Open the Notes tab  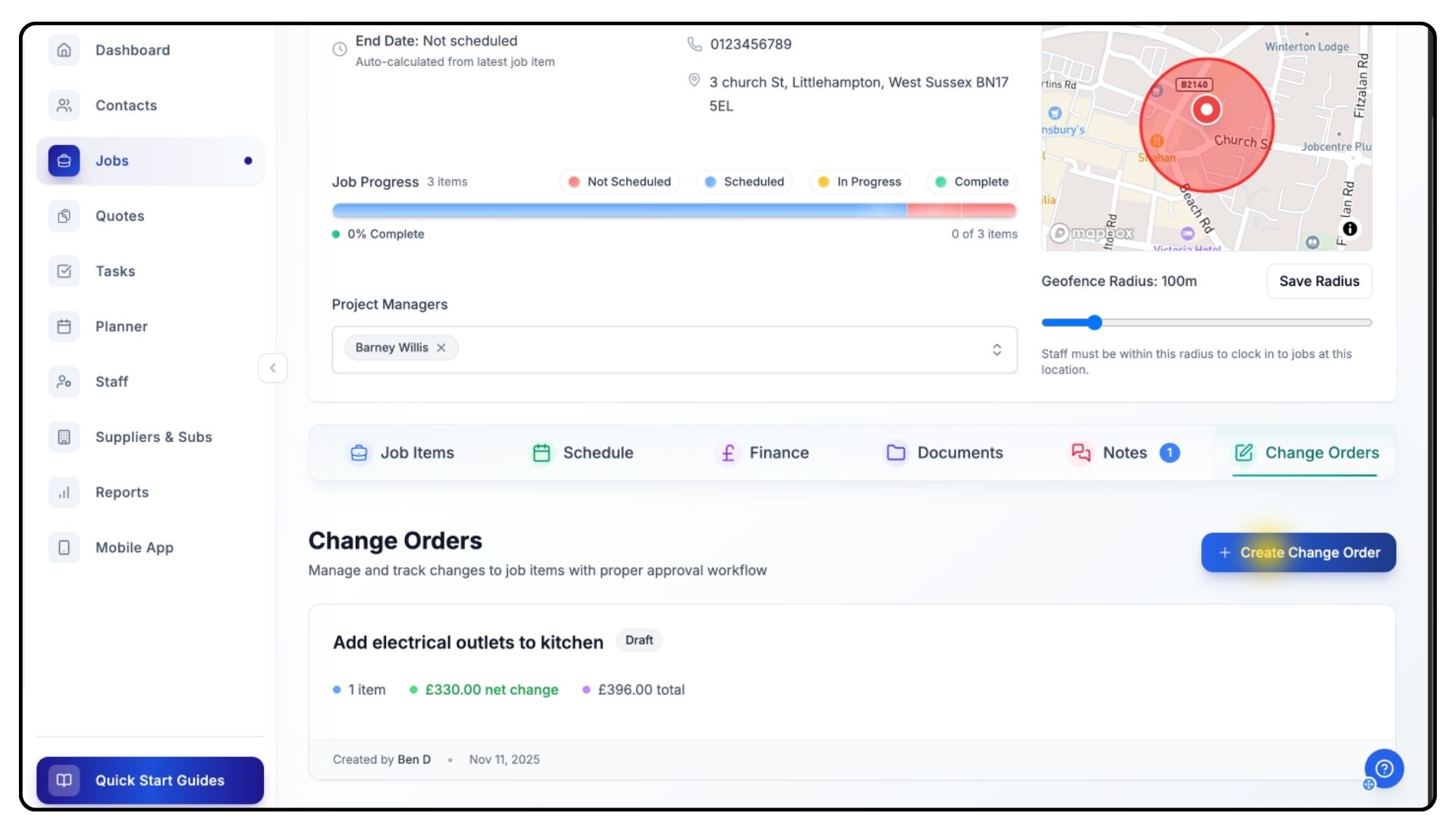[1124, 453]
